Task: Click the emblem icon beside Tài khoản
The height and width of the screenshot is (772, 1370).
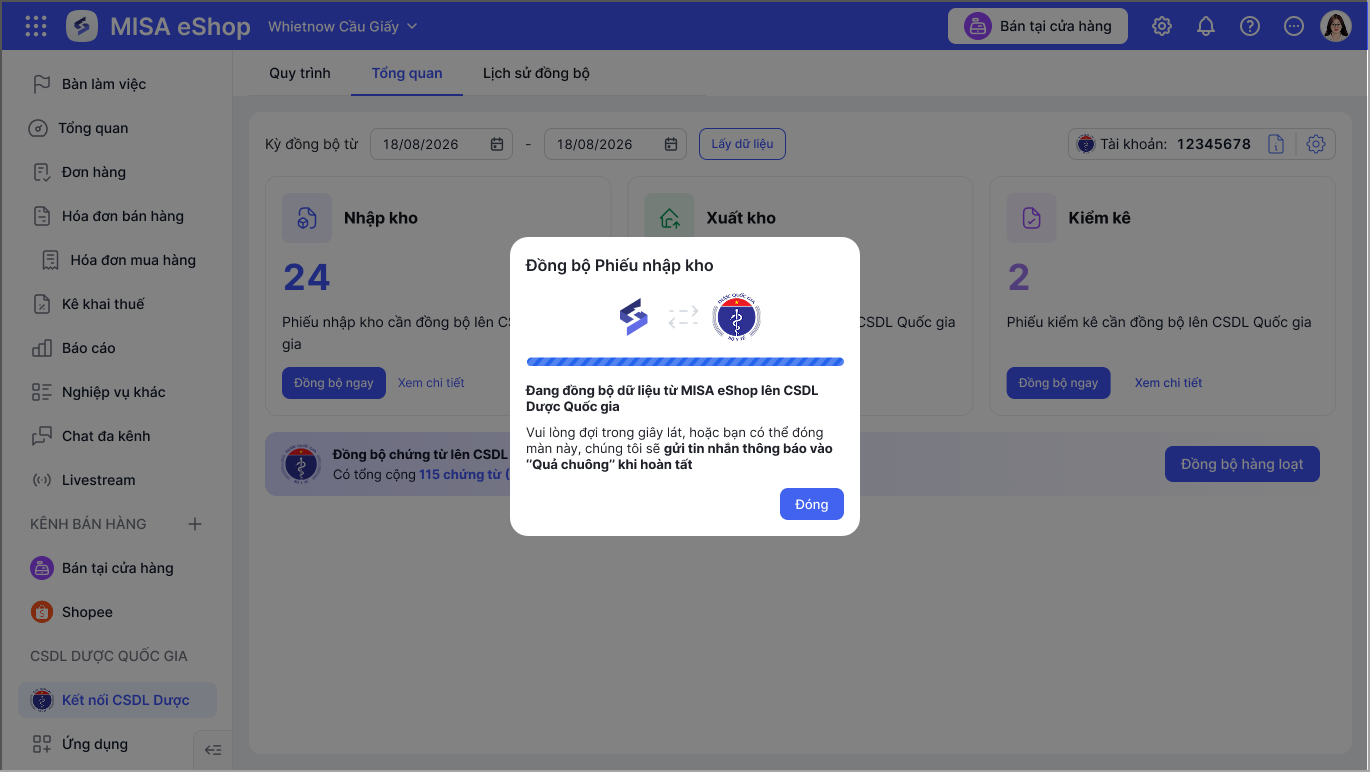Action: tap(1085, 144)
